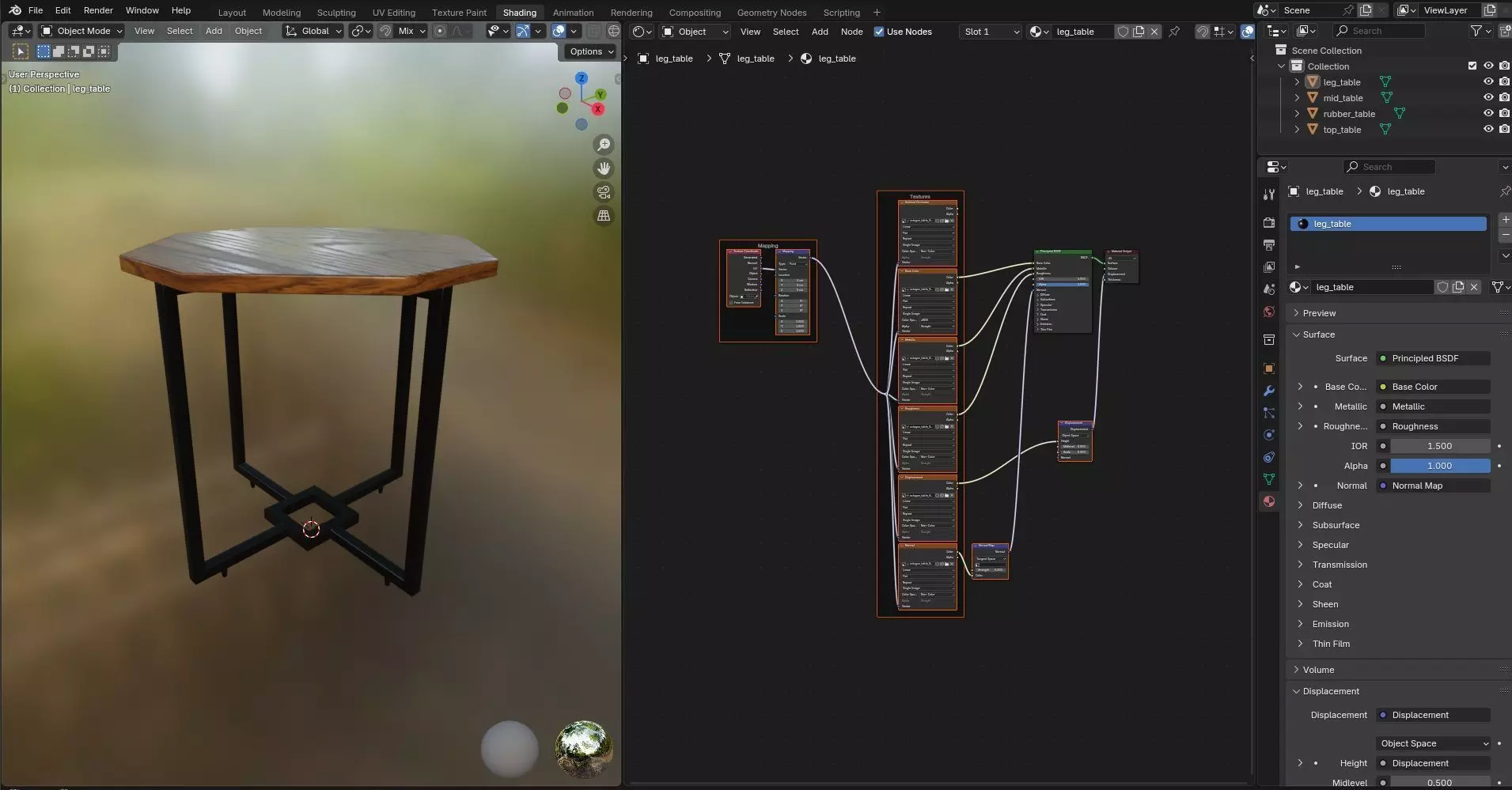Open the Render properties tab
Viewport: 1512px width, 790px height.
click(x=1269, y=223)
